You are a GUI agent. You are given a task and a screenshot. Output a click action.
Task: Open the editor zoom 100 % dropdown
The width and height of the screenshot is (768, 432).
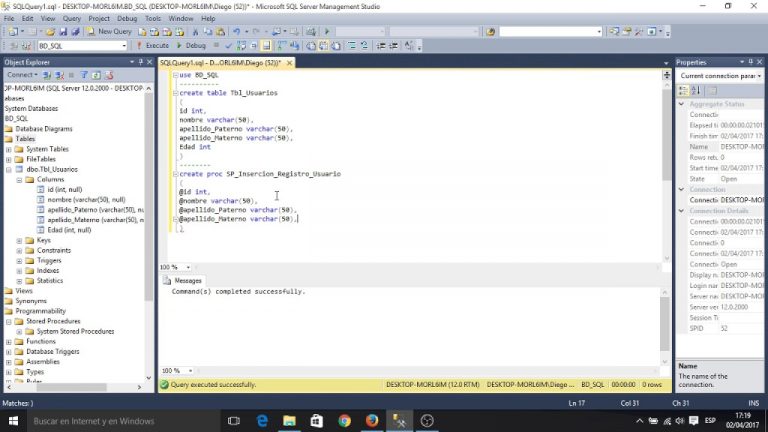(x=188, y=267)
